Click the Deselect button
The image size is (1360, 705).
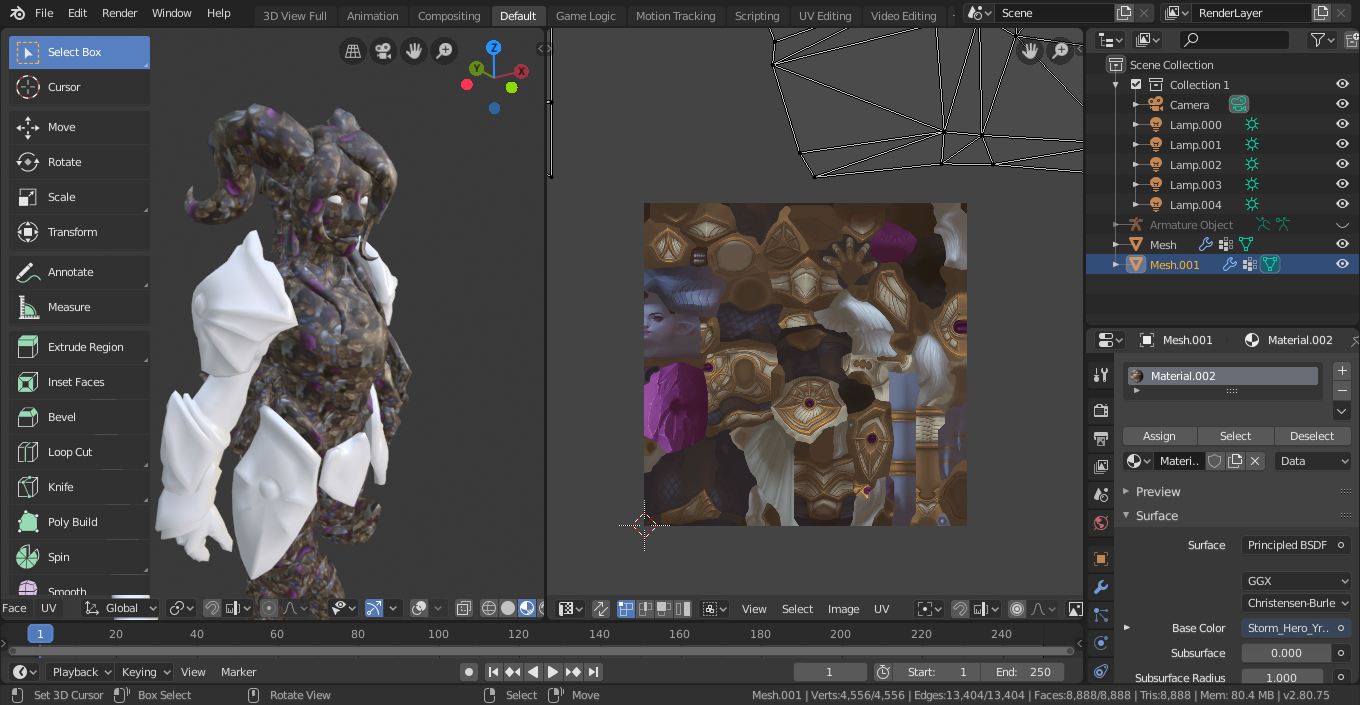[1313, 436]
